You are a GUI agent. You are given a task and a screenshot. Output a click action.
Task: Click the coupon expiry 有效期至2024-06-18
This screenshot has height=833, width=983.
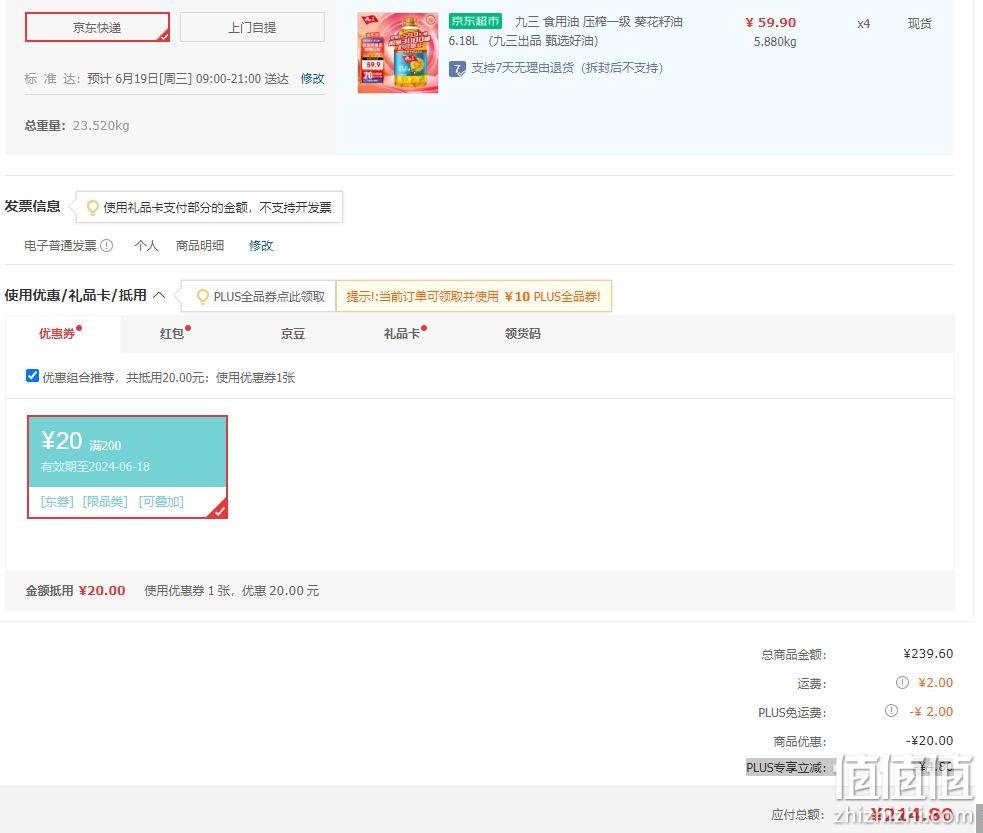95,466
